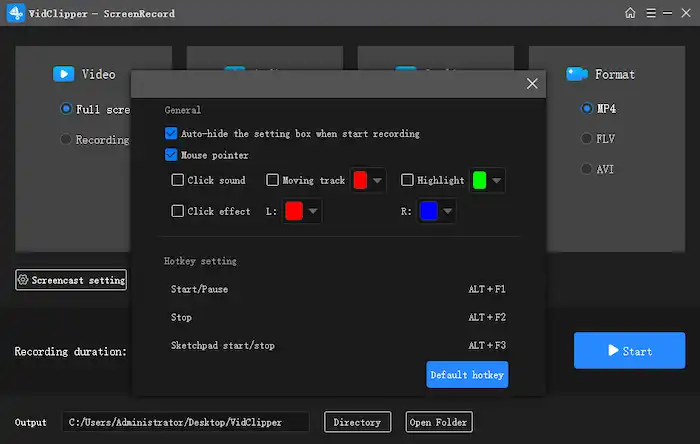The image size is (700, 444).
Task: Click the Hotkey setting section heading
Action: coord(200,261)
